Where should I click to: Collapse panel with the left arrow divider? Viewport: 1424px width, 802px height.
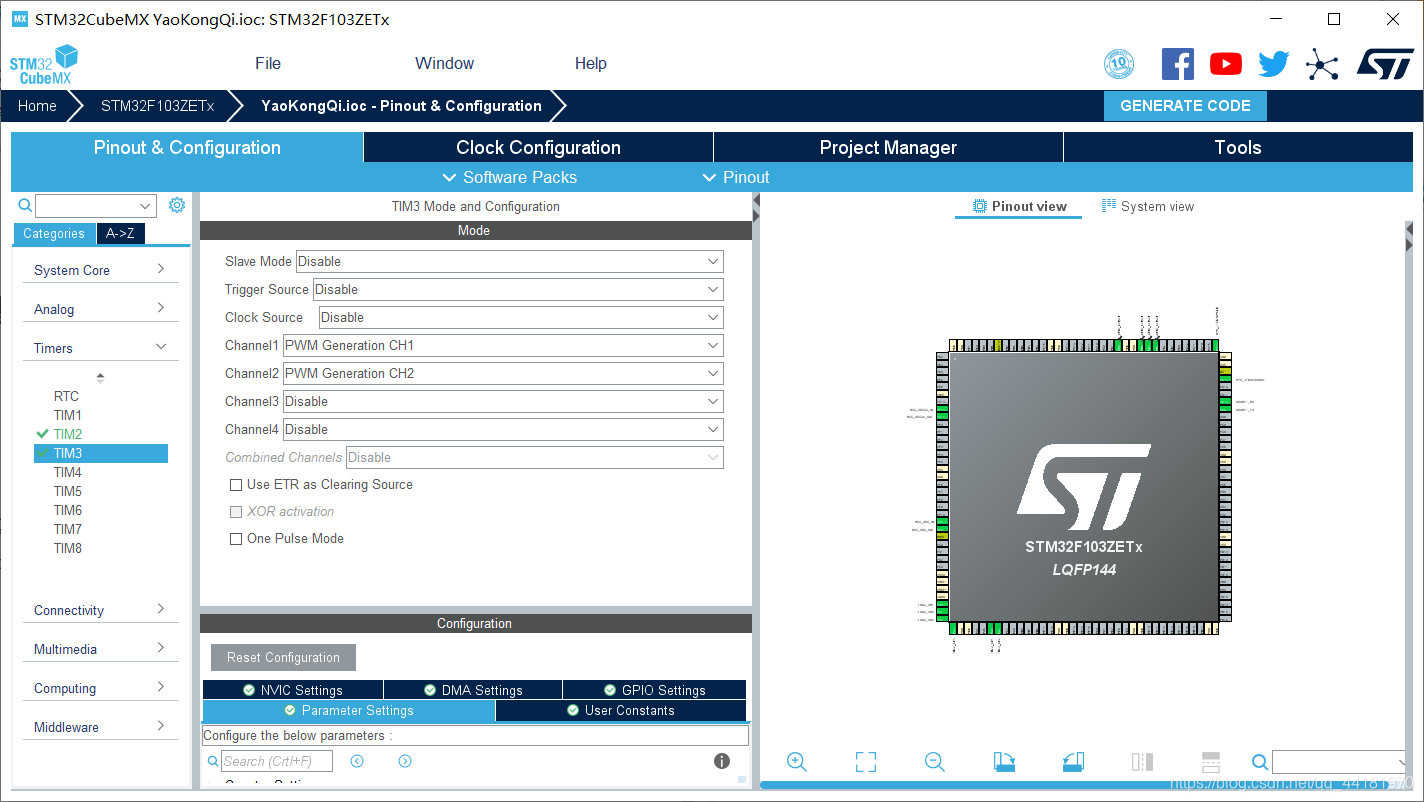pos(757,201)
